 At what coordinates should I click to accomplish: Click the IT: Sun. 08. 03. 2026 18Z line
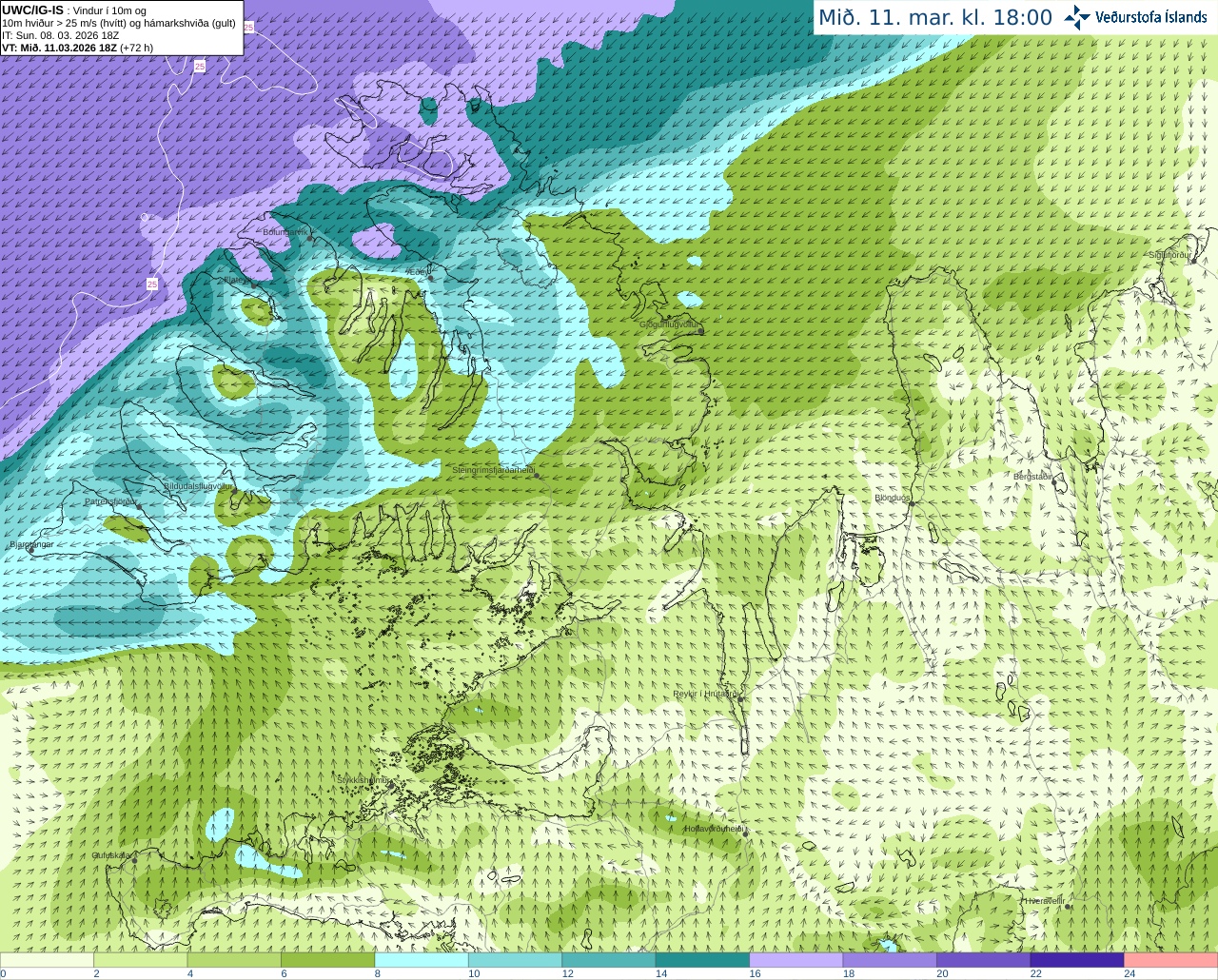[61, 35]
